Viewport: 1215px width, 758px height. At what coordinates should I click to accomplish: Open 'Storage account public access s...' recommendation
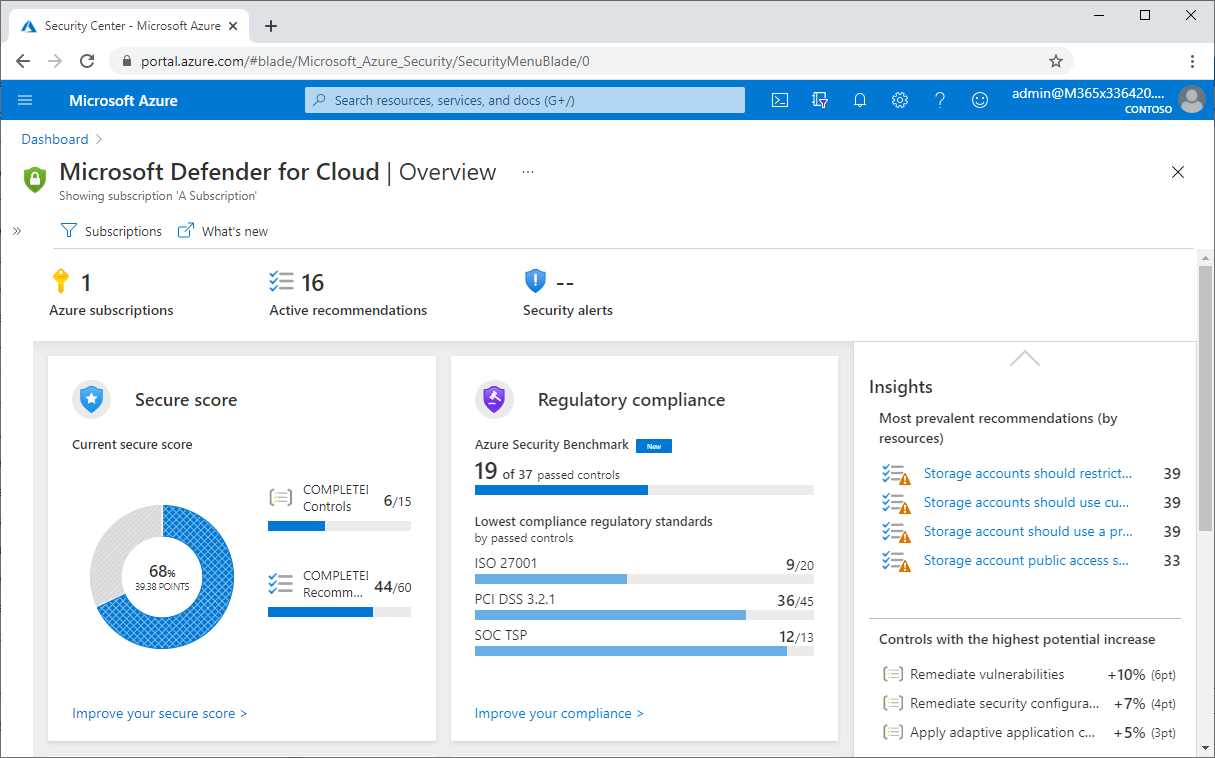point(1026,561)
